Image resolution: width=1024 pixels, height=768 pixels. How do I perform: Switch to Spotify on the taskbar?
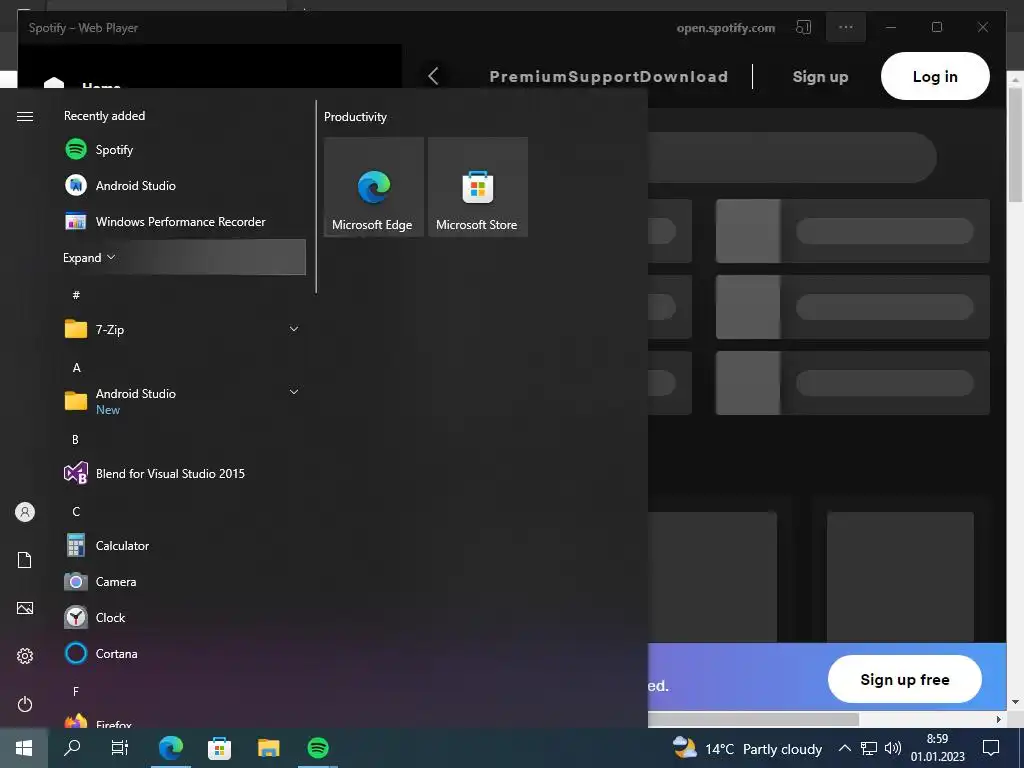[318, 748]
